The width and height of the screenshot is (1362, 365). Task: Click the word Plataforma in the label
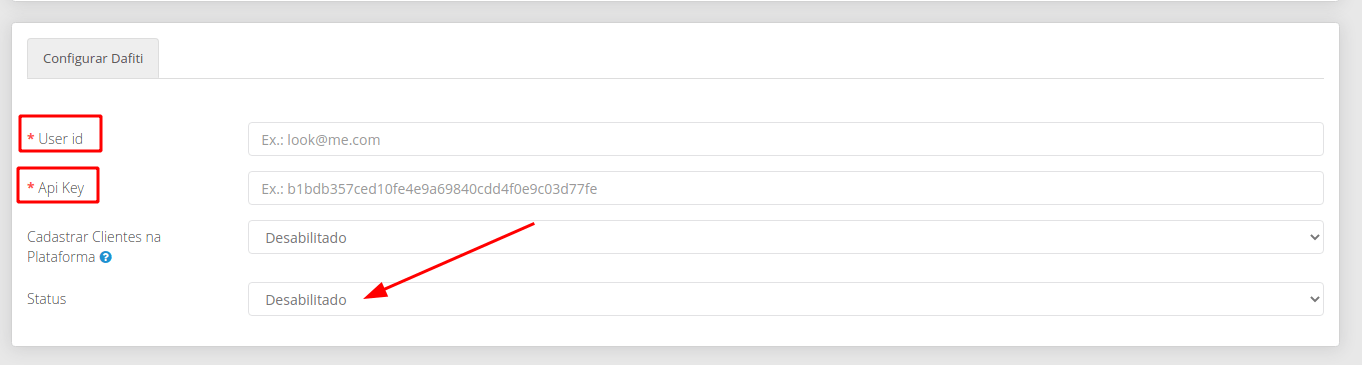(61, 257)
